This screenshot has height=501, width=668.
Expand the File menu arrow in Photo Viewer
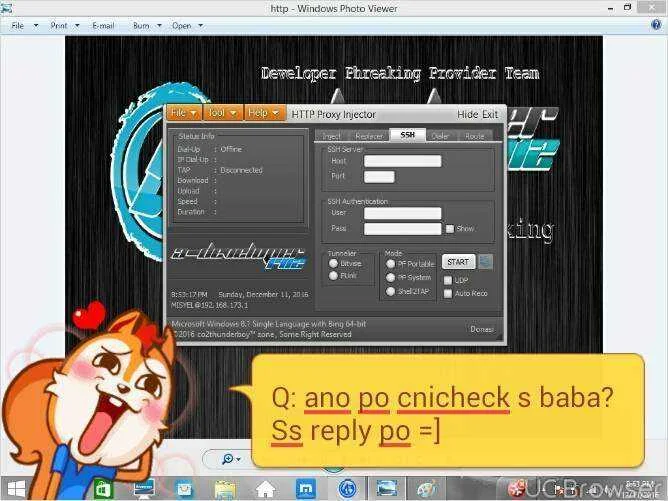[x=36, y=26]
